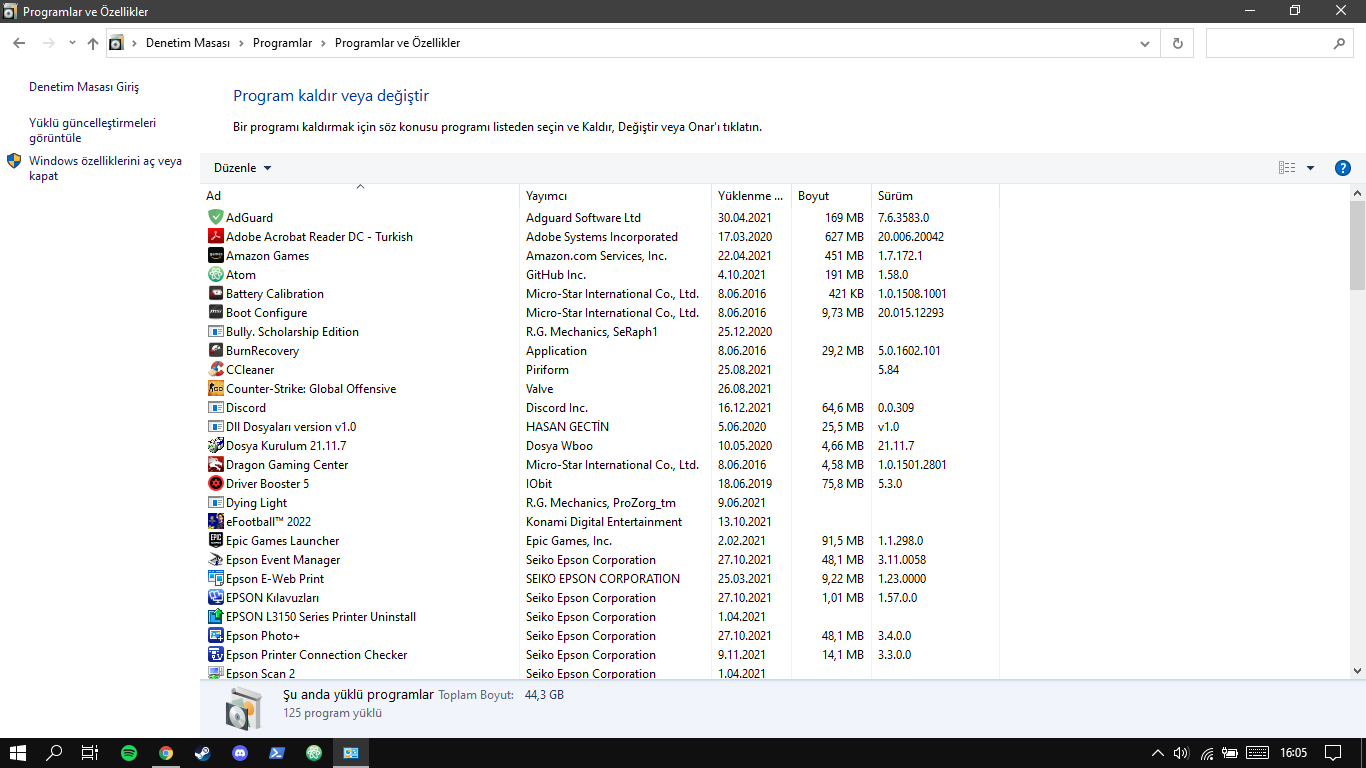The image size is (1366, 768).
Task: Click the 44,3 GB total size text
Action: click(x=544, y=694)
